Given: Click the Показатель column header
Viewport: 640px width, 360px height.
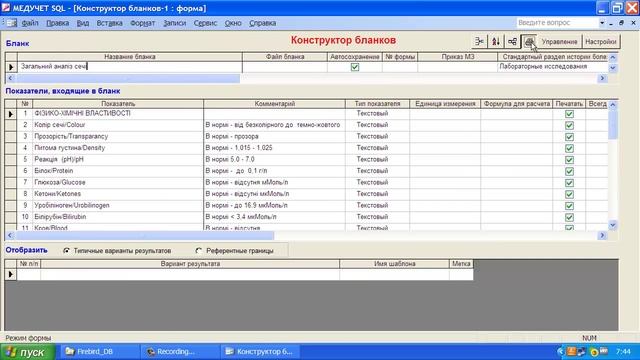Looking at the screenshot, I should (118, 104).
